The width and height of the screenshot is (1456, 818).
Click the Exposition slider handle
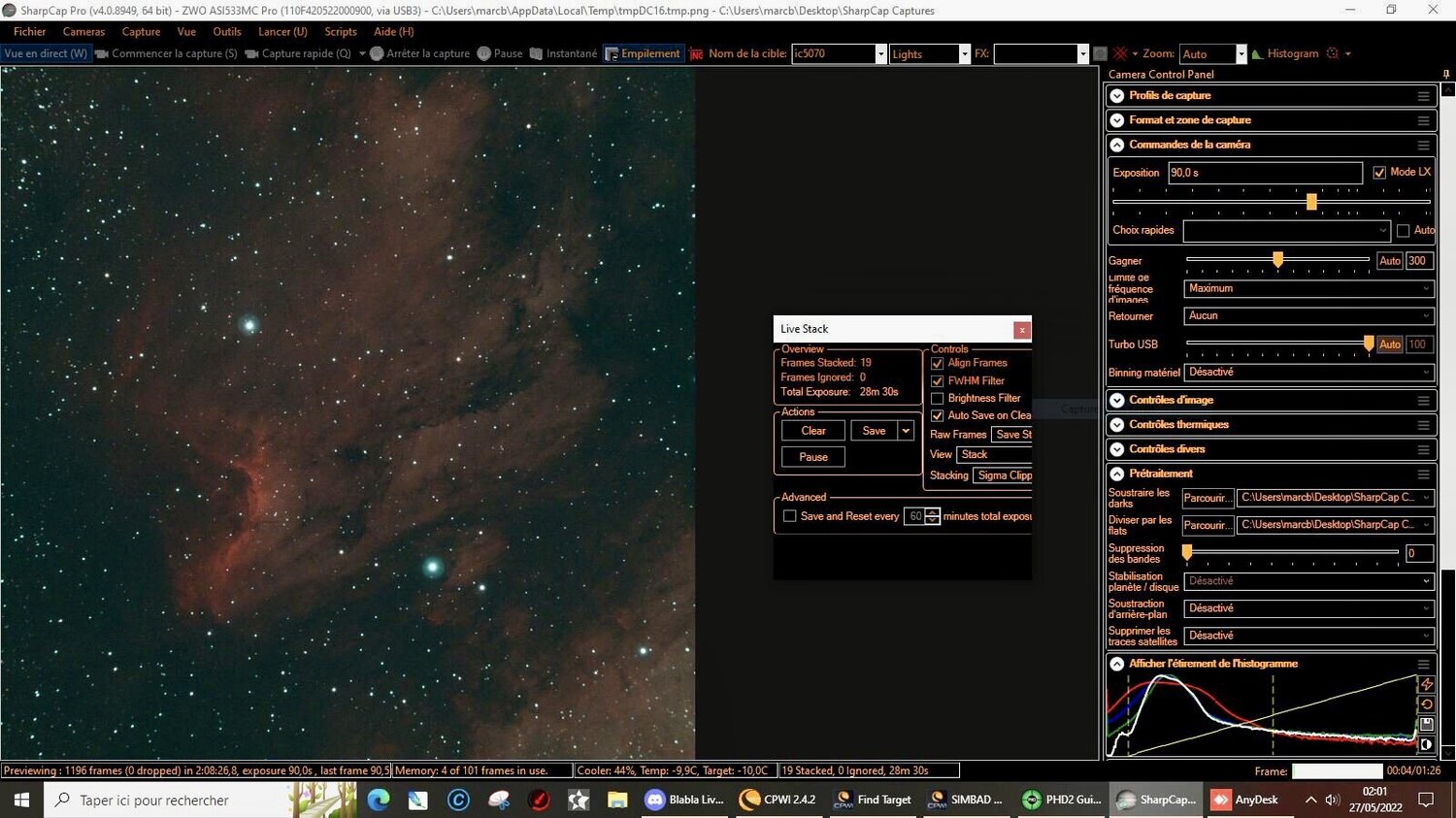[1311, 202]
